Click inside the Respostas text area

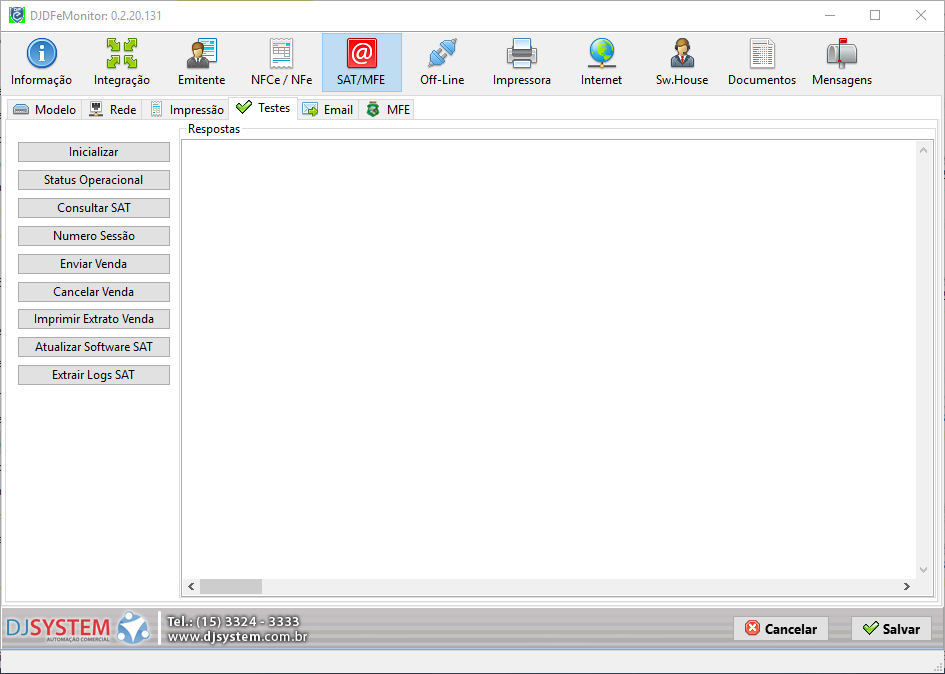(x=548, y=359)
